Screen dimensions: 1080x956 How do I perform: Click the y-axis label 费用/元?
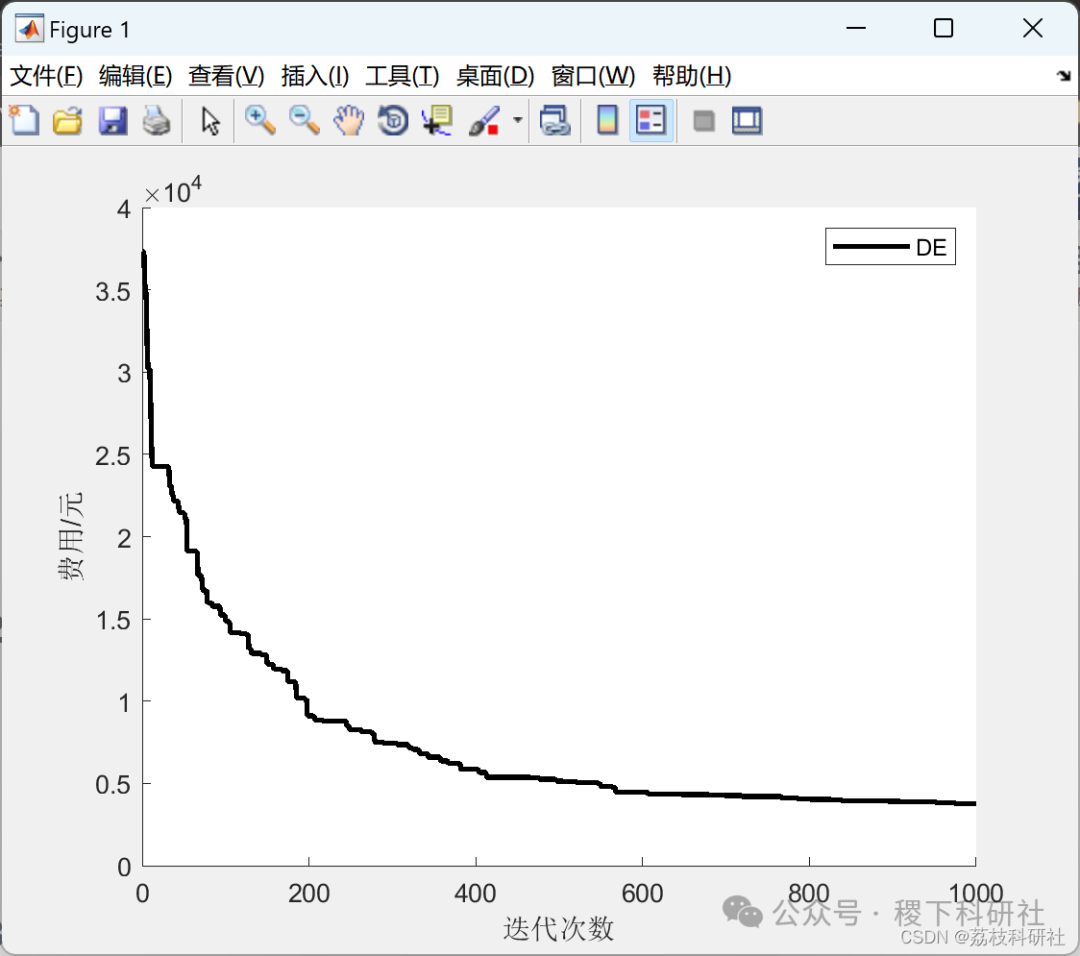pyautogui.click(x=70, y=537)
